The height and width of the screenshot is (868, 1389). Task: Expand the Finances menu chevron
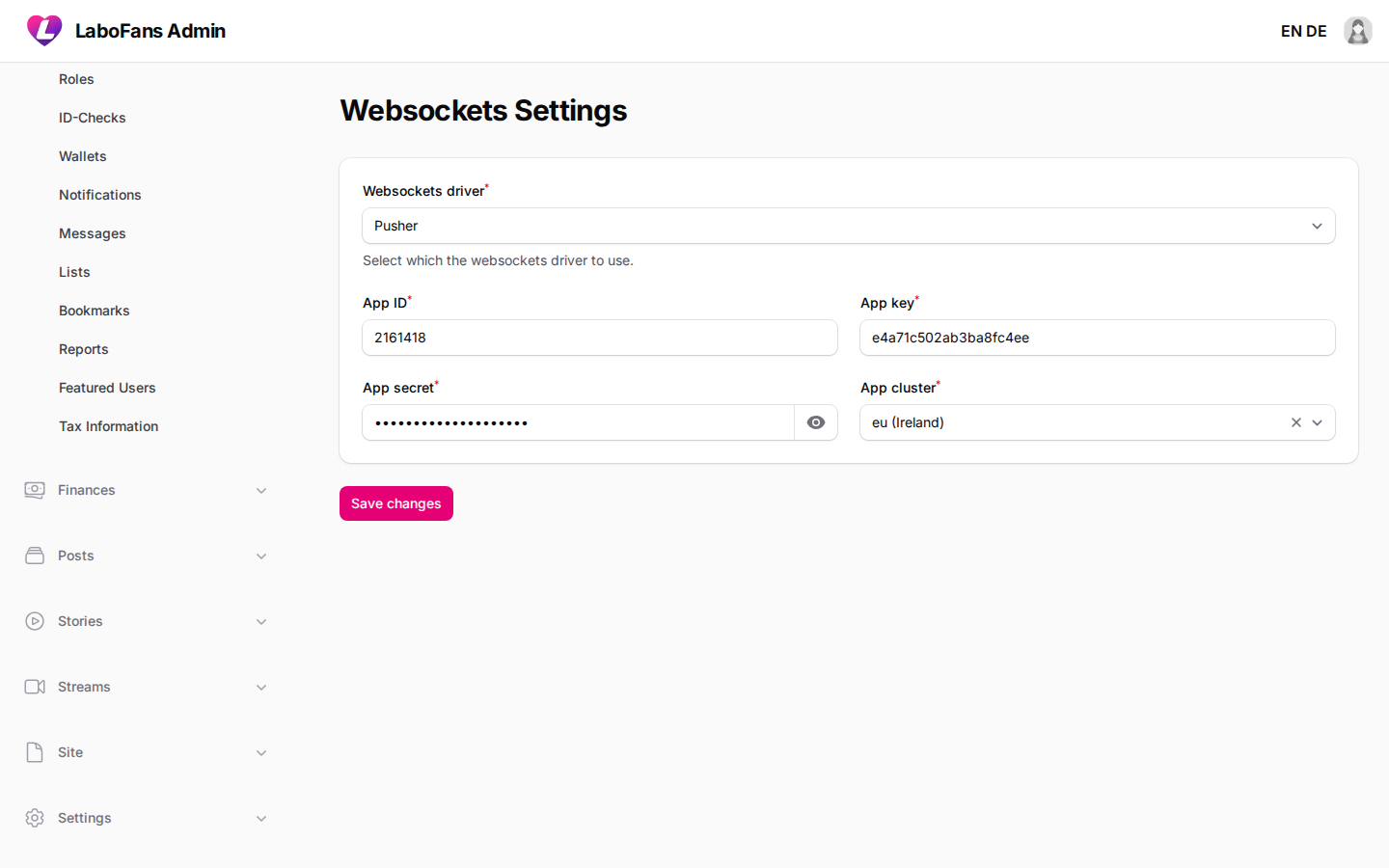pos(261,491)
